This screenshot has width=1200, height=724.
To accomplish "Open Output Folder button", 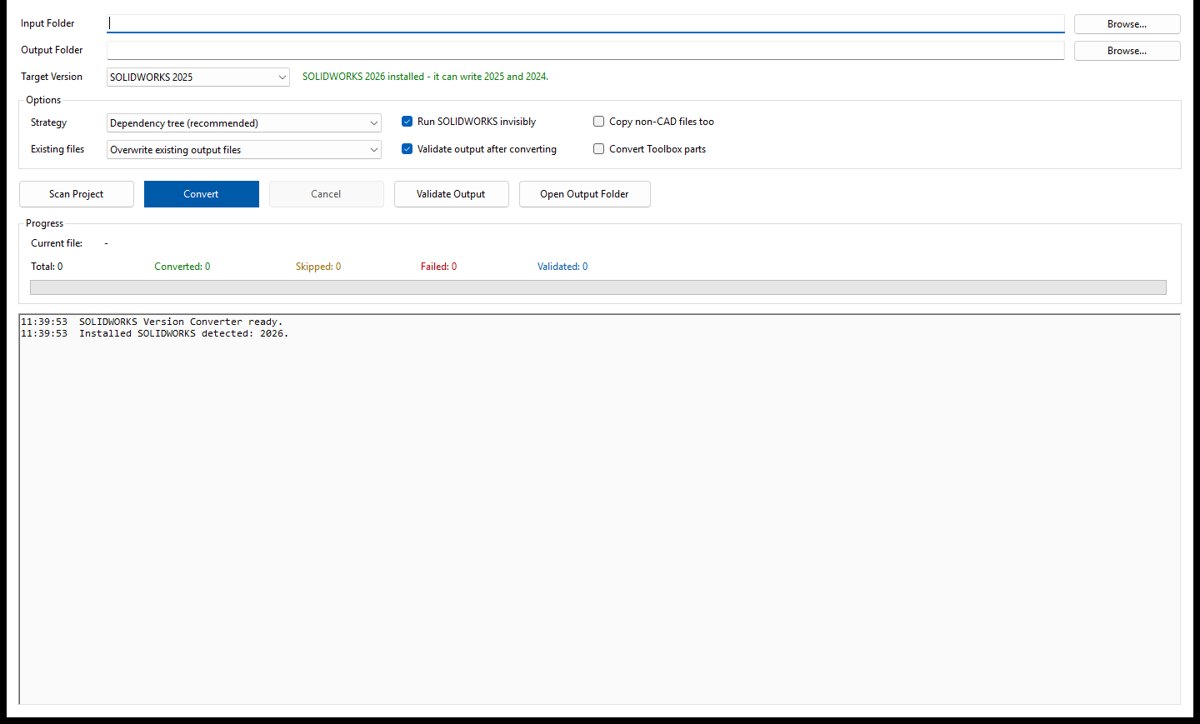I will click(x=585, y=194).
